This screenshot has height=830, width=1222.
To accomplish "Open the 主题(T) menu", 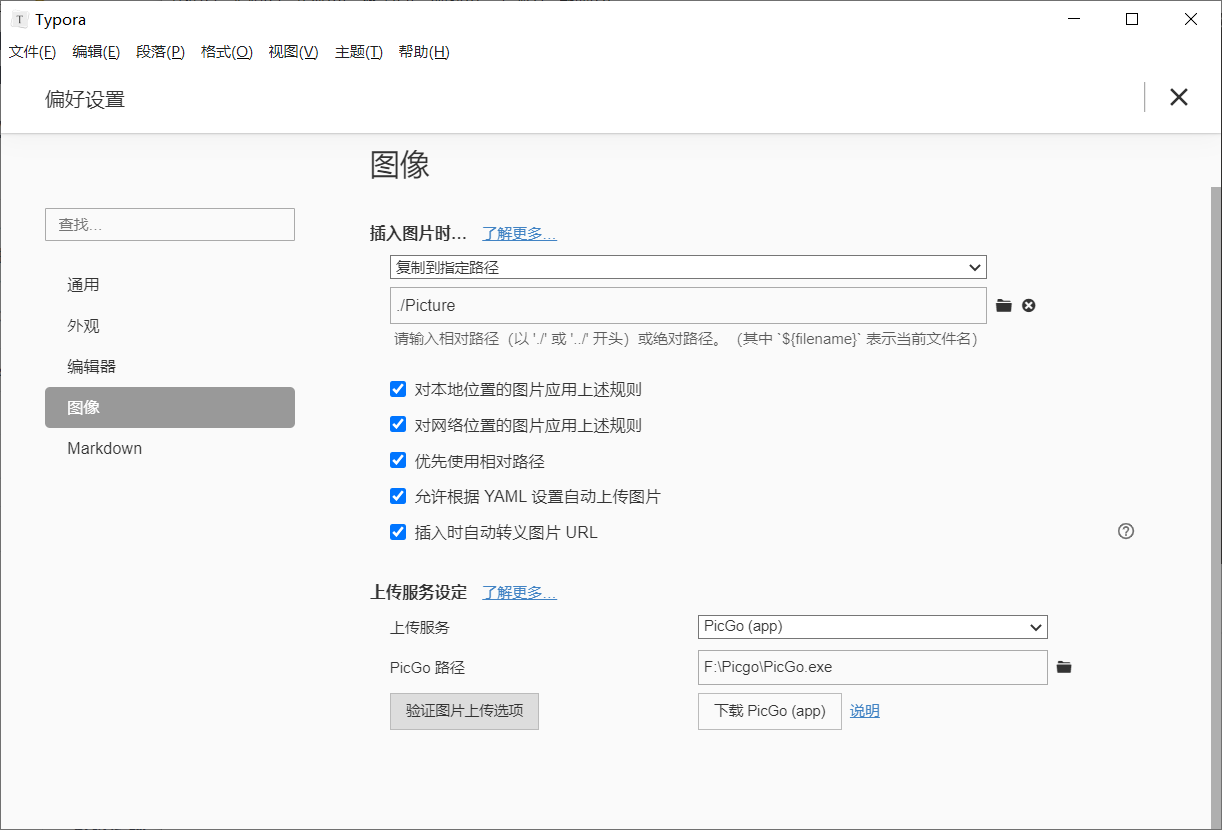I will [x=358, y=52].
